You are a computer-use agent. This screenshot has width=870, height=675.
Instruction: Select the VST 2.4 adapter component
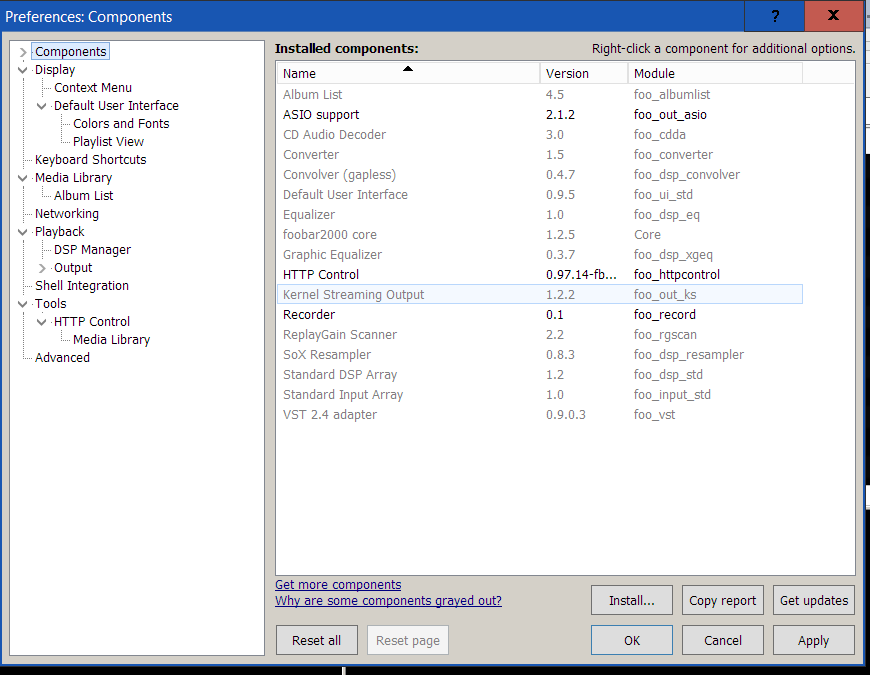point(540,414)
